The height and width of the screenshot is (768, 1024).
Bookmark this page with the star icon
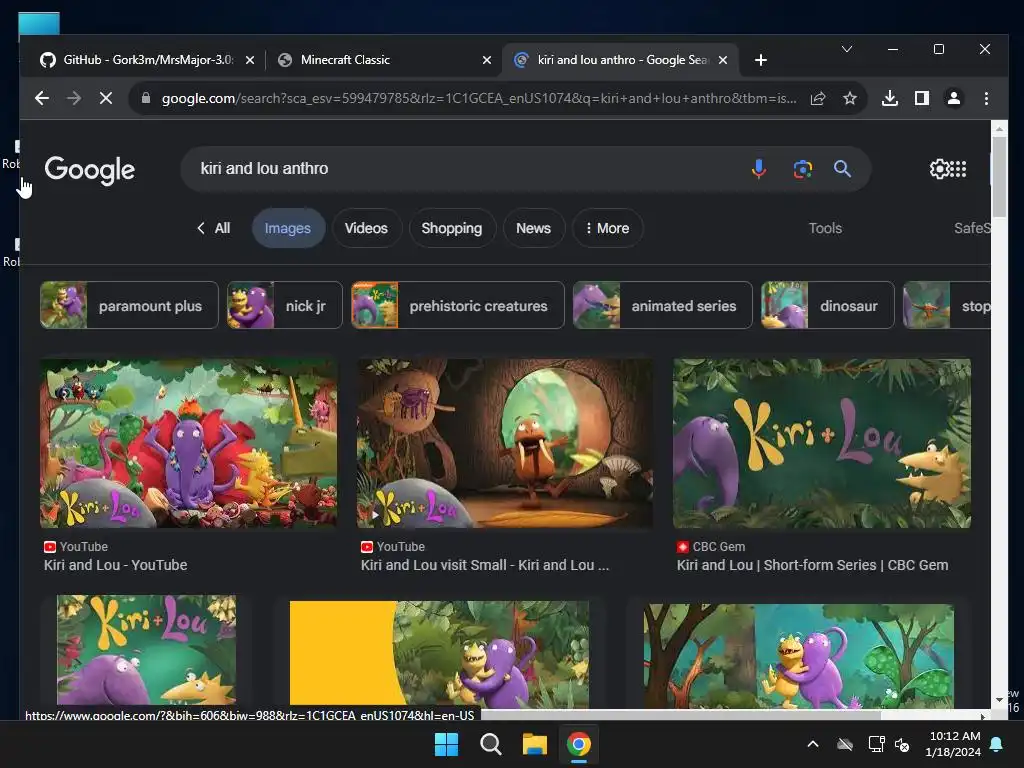pos(850,98)
